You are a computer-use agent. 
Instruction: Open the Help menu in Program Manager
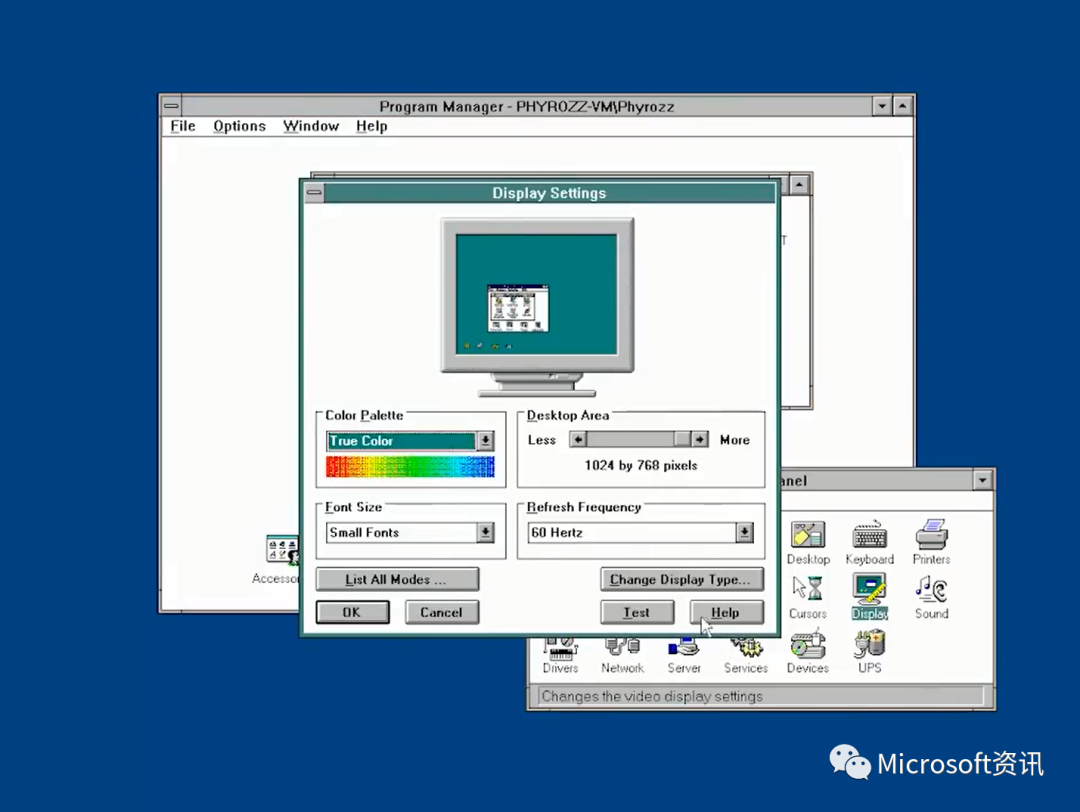click(x=371, y=126)
